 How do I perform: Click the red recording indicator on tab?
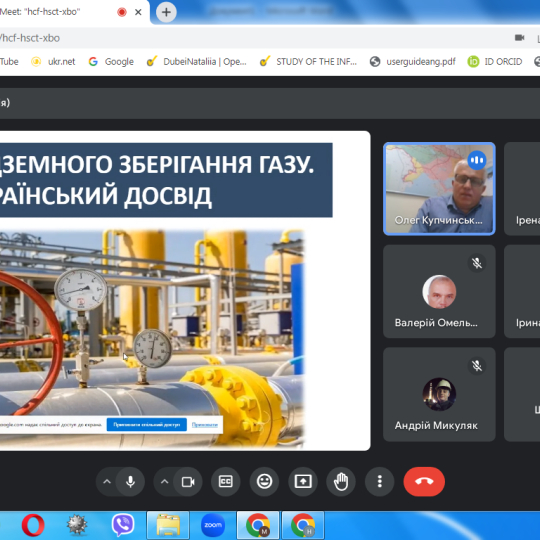pyautogui.click(x=122, y=12)
